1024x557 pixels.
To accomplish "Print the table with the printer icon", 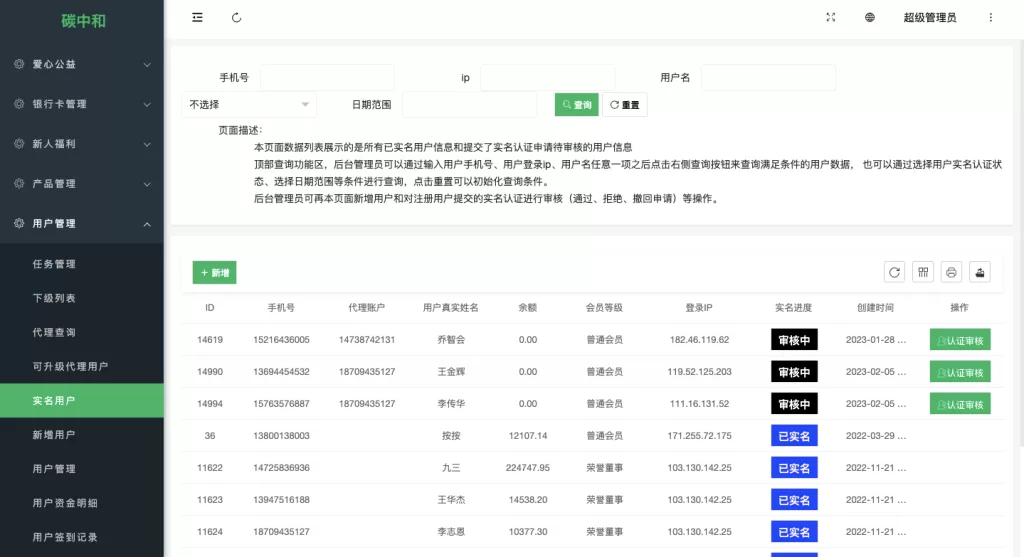I will point(952,272).
